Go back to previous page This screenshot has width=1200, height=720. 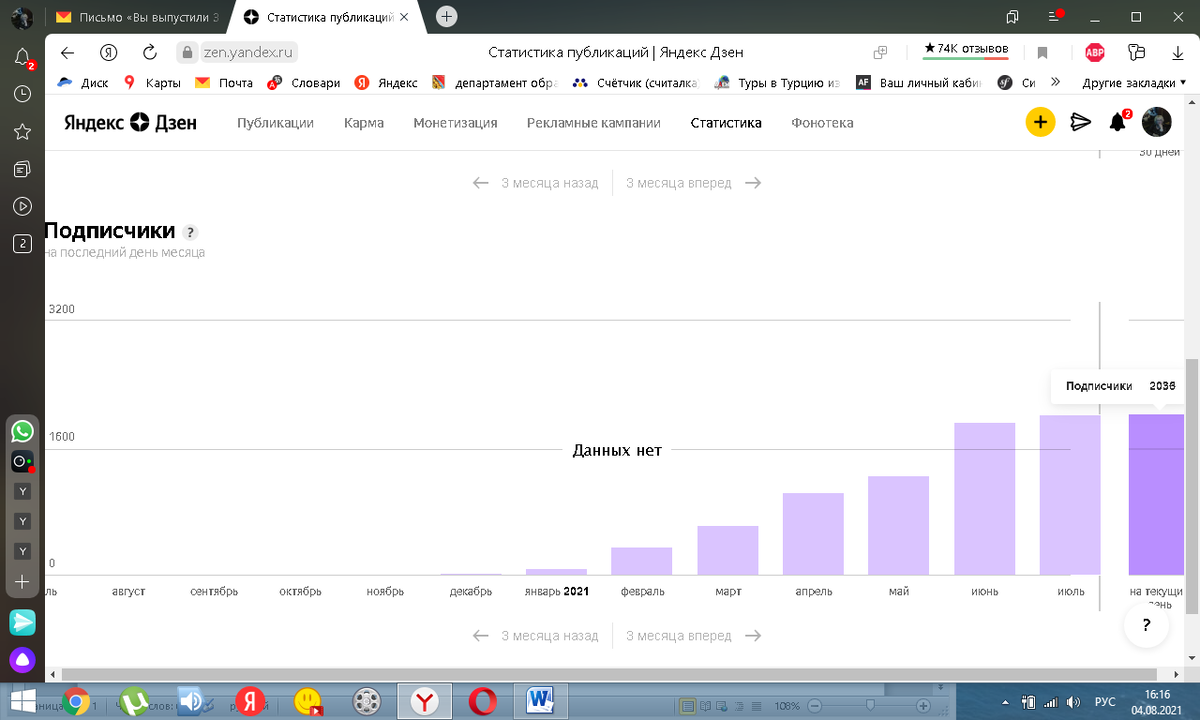pyautogui.click(x=67, y=52)
